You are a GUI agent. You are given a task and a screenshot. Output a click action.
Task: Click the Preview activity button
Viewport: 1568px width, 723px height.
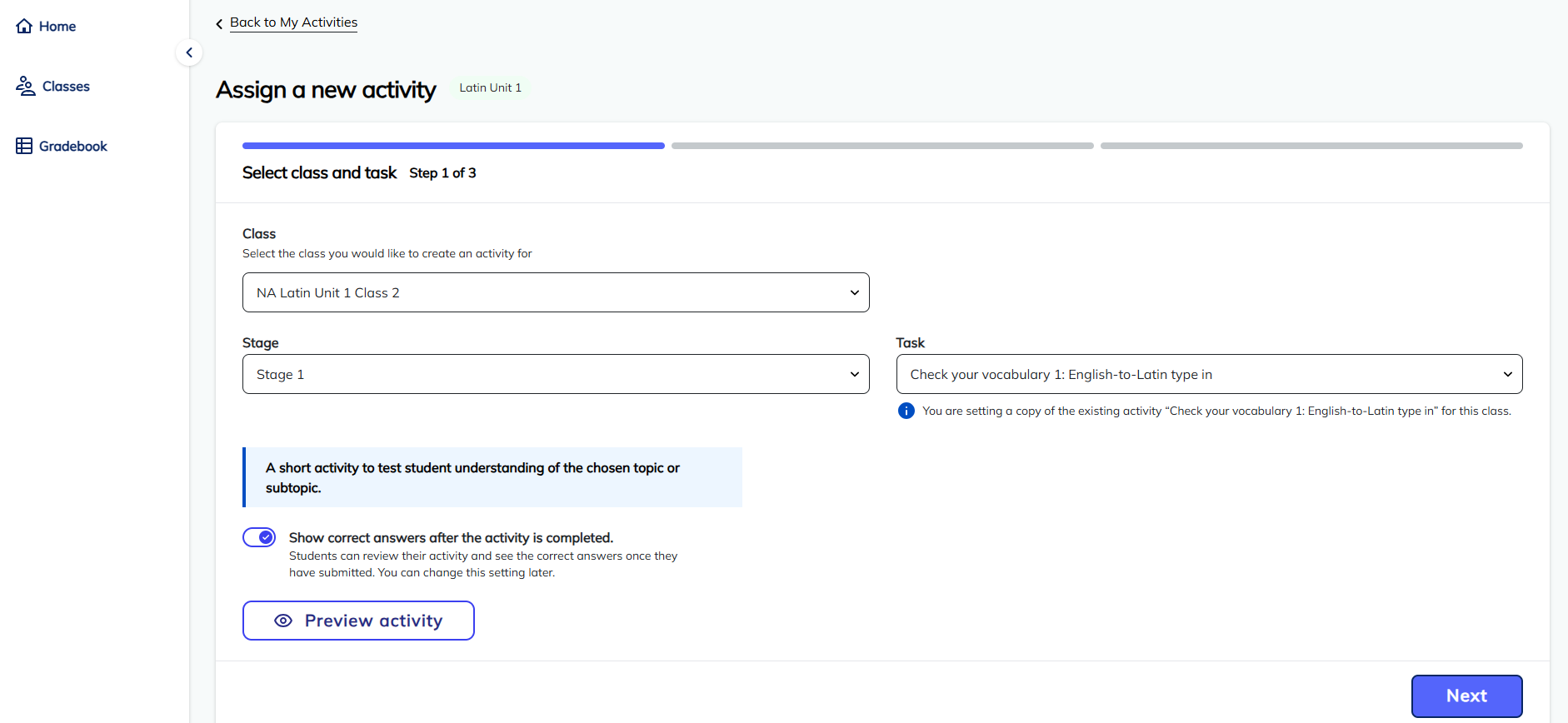358,621
